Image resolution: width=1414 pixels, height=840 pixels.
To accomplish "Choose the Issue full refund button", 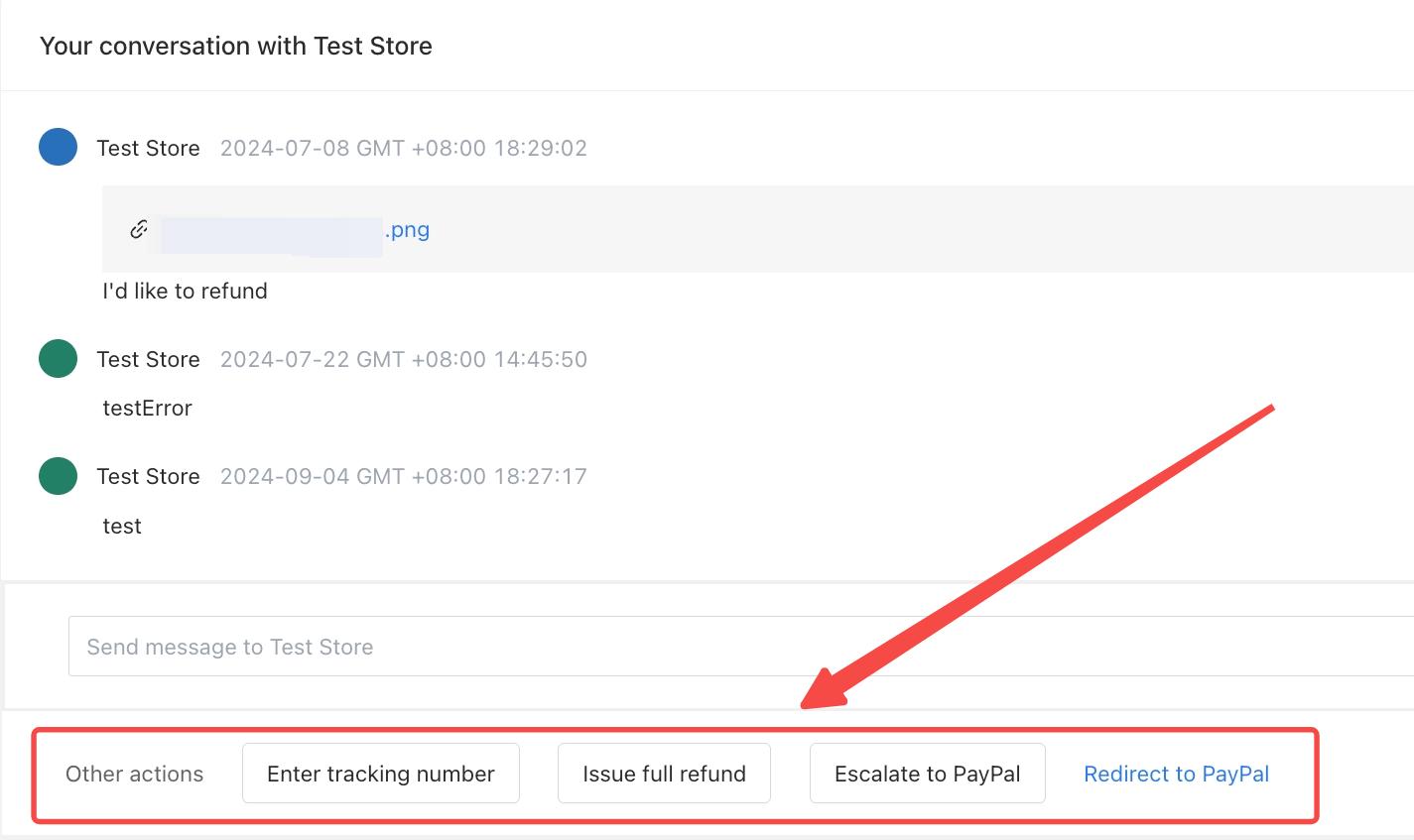I will 664,774.
